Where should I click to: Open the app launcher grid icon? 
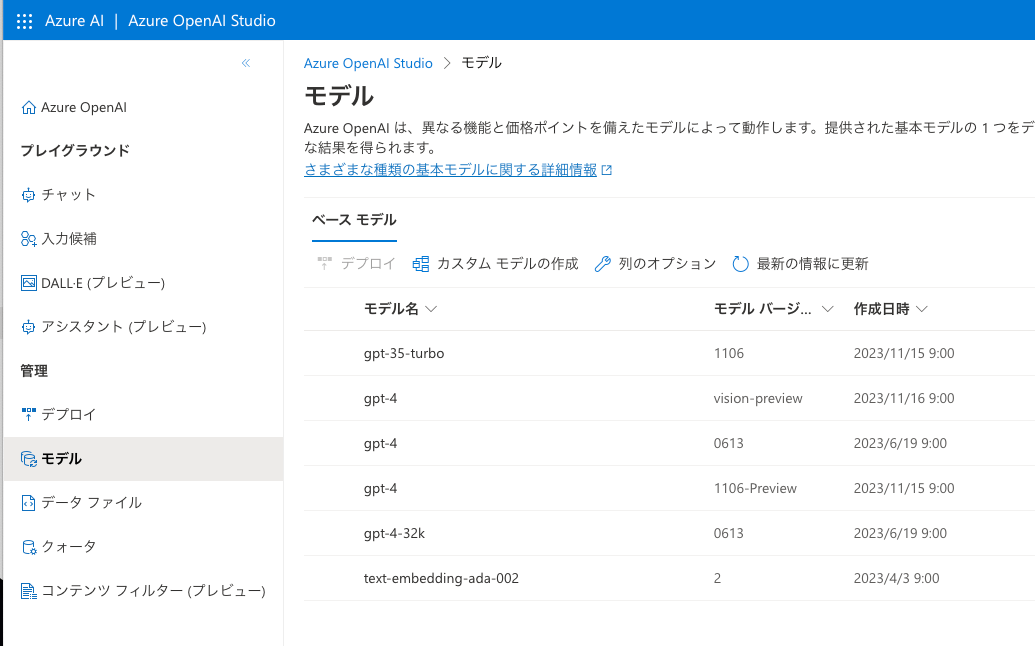tap(24, 21)
